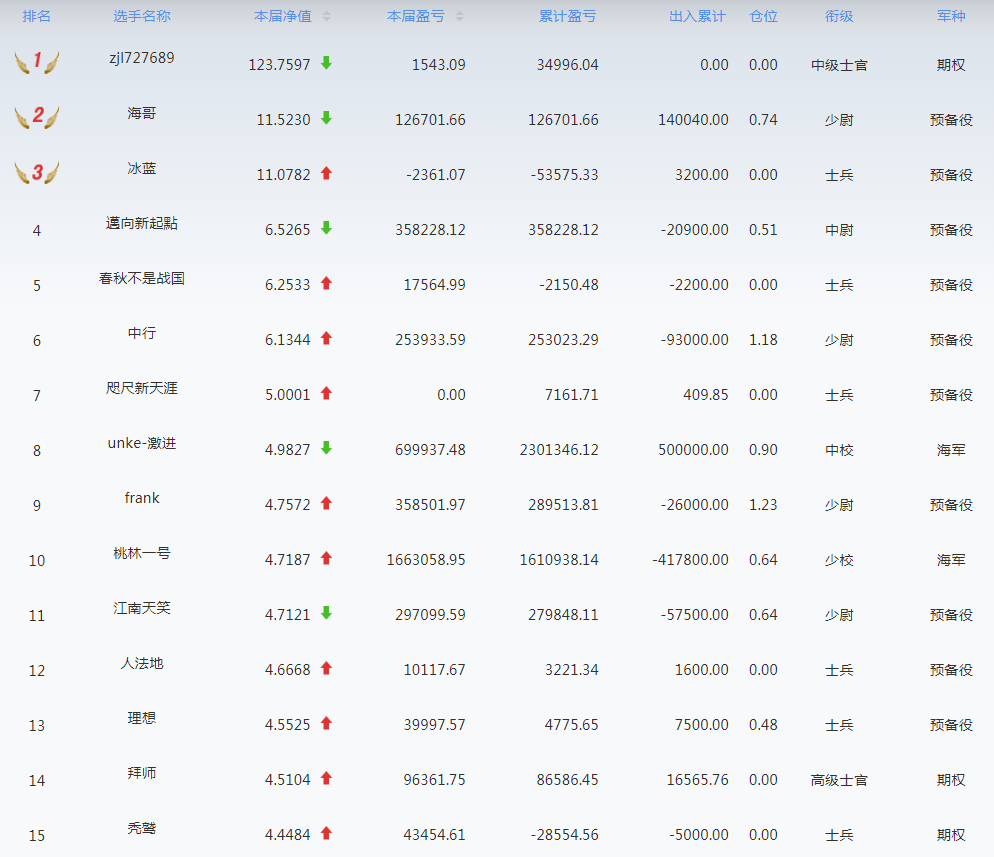
Task: Click green down arrow beside 11.5230
Action: [326, 118]
